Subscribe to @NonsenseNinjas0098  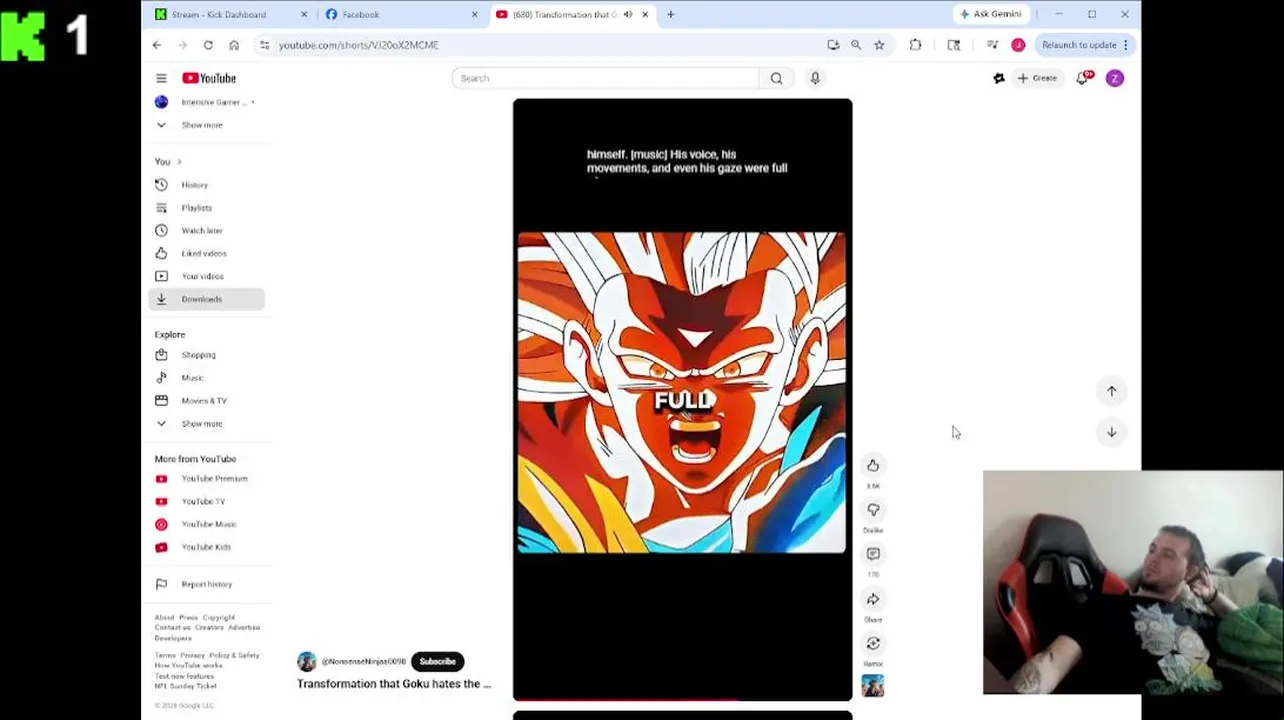tap(437, 662)
